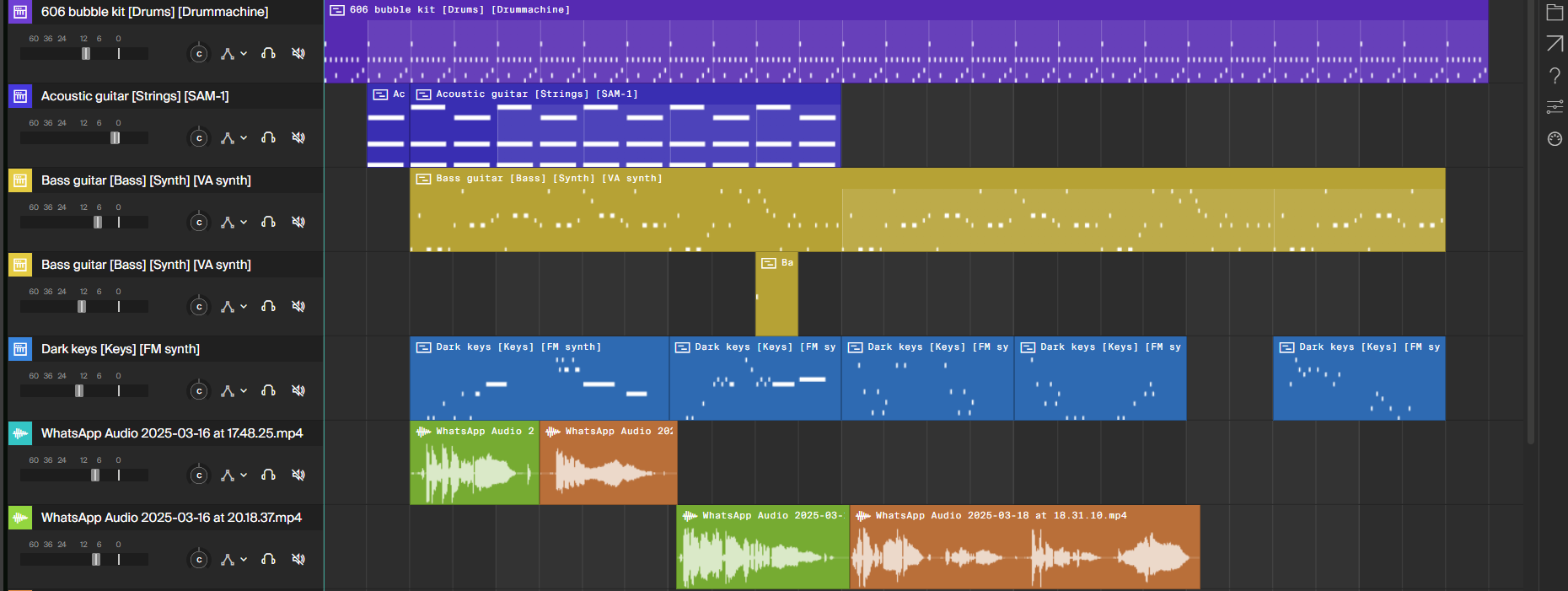The image size is (1568, 591).
Task: Select track name WhatsApp Audio 2025-03-16 at 20.18.37.mp4
Action: point(171,518)
